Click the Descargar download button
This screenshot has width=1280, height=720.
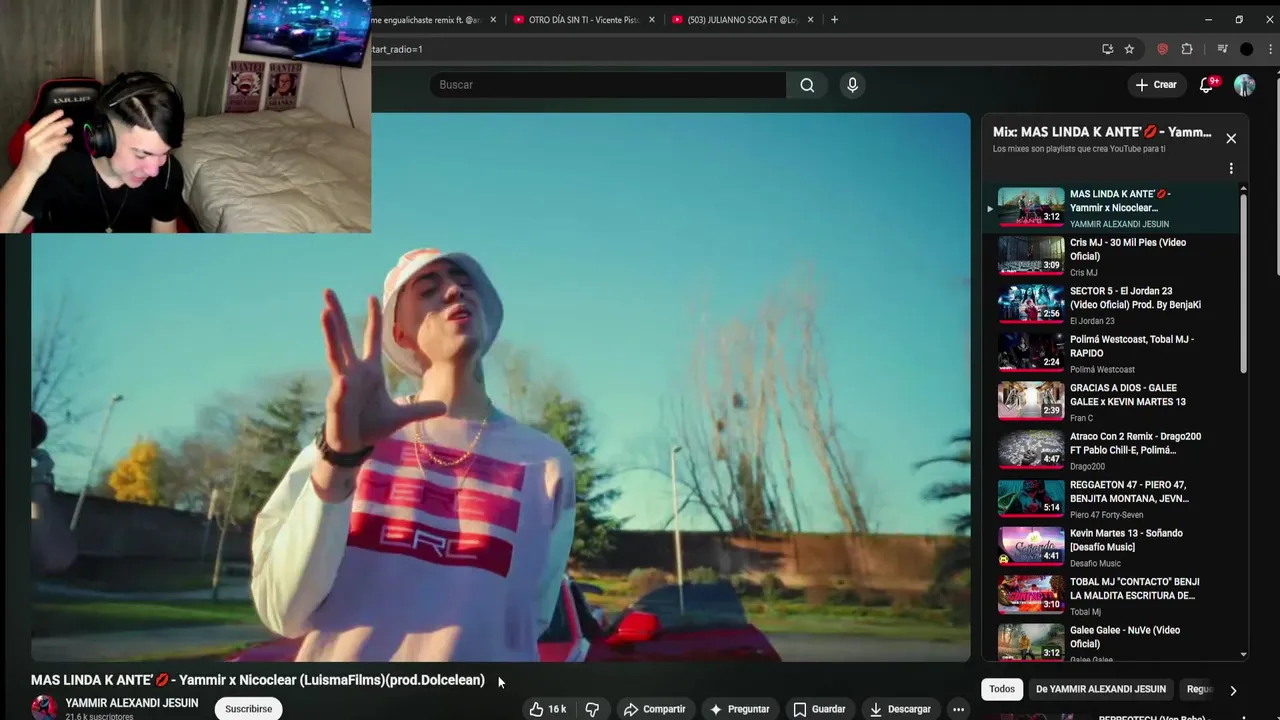coord(900,709)
